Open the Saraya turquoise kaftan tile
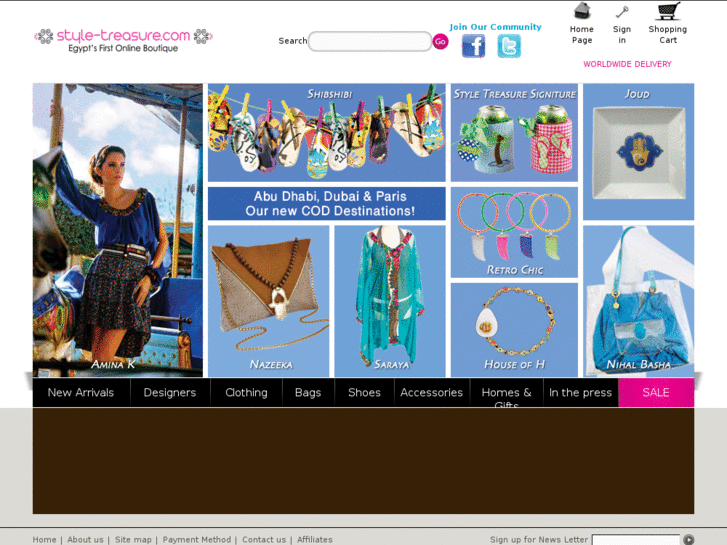The height and width of the screenshot is (545, 727). 390,301
